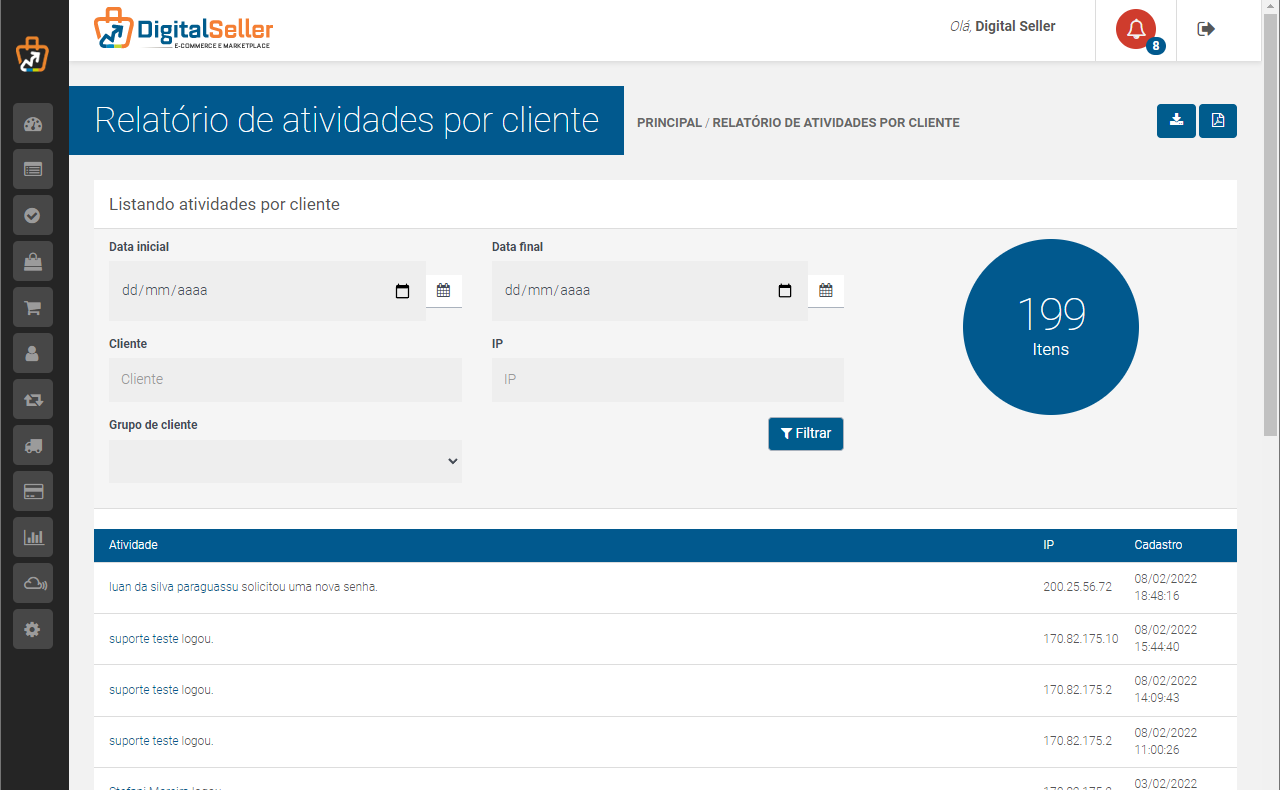The width and height of the screenshot is (1280, 790).
Task: Focus the Data final date field
Action: pyautogui.click(x=650, y=291)
